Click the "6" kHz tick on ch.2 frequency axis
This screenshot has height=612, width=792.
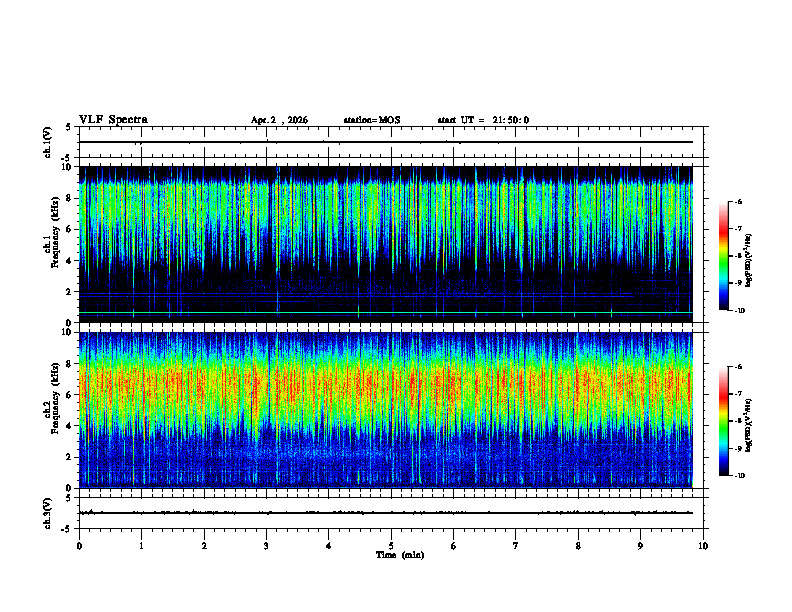(69, 395)
